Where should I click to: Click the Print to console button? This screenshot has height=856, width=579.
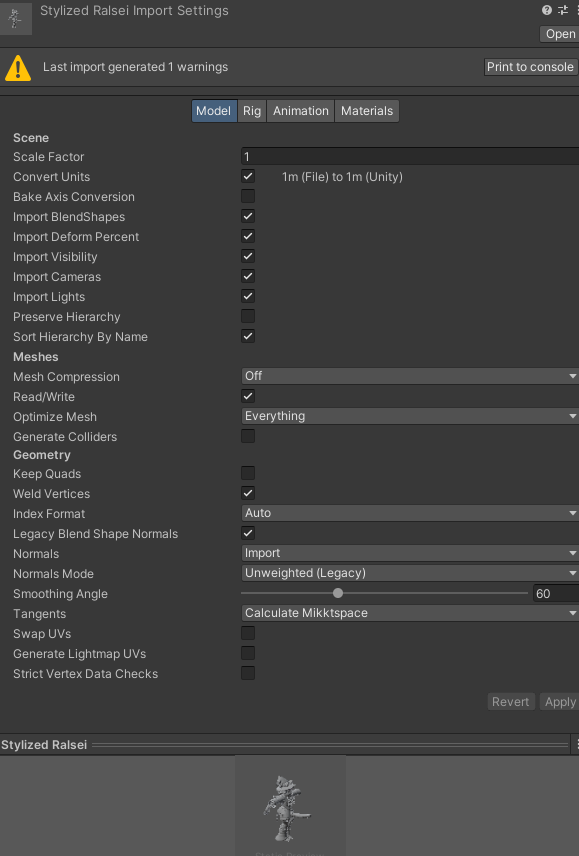pyautogui.click(x=530, y=67)
